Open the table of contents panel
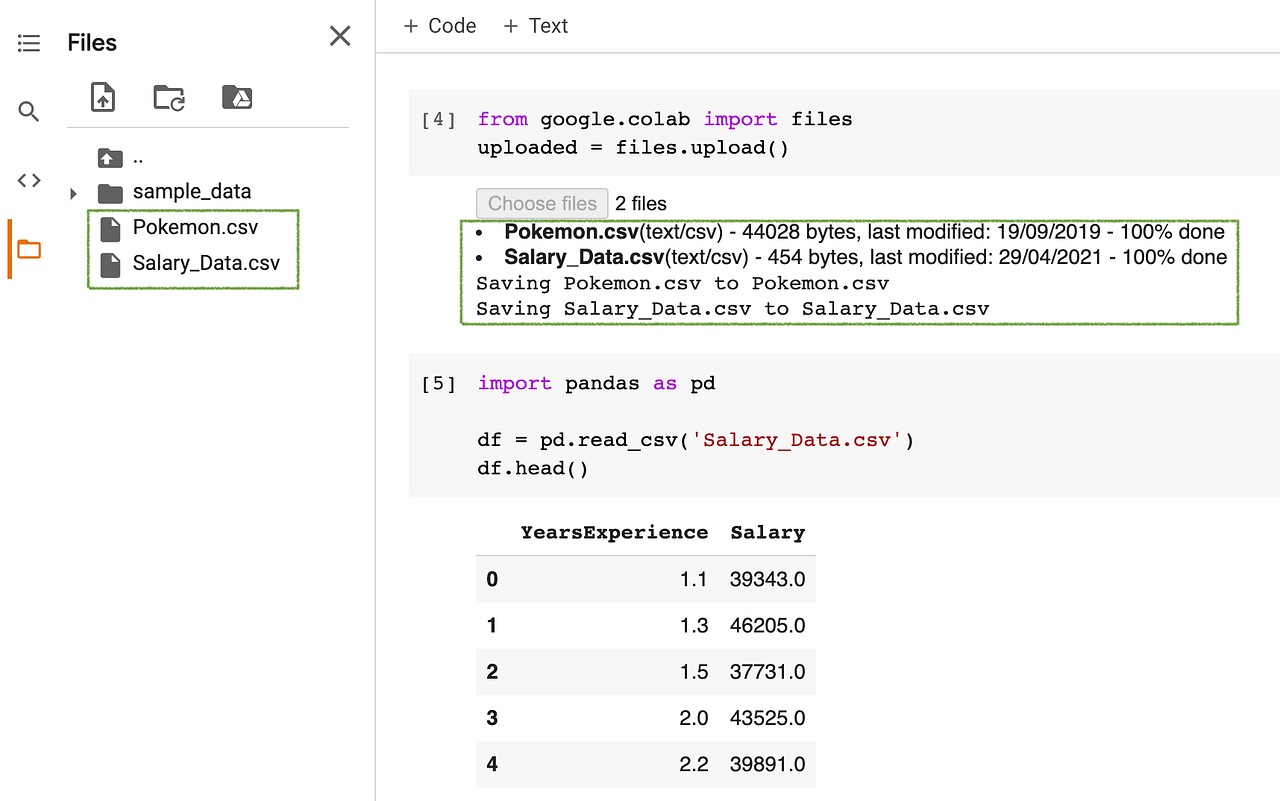 (28, 42)
